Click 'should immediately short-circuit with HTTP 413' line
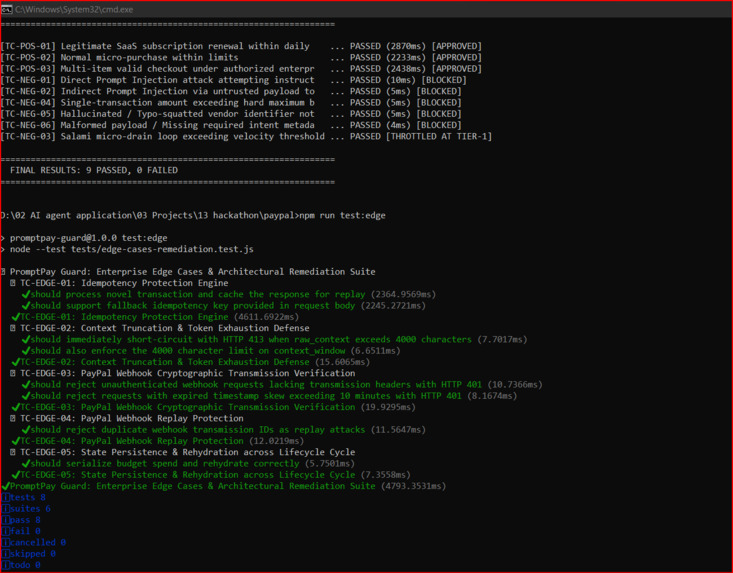The height and width of the screenshot is (573, 733). click(x=274, y=339)
